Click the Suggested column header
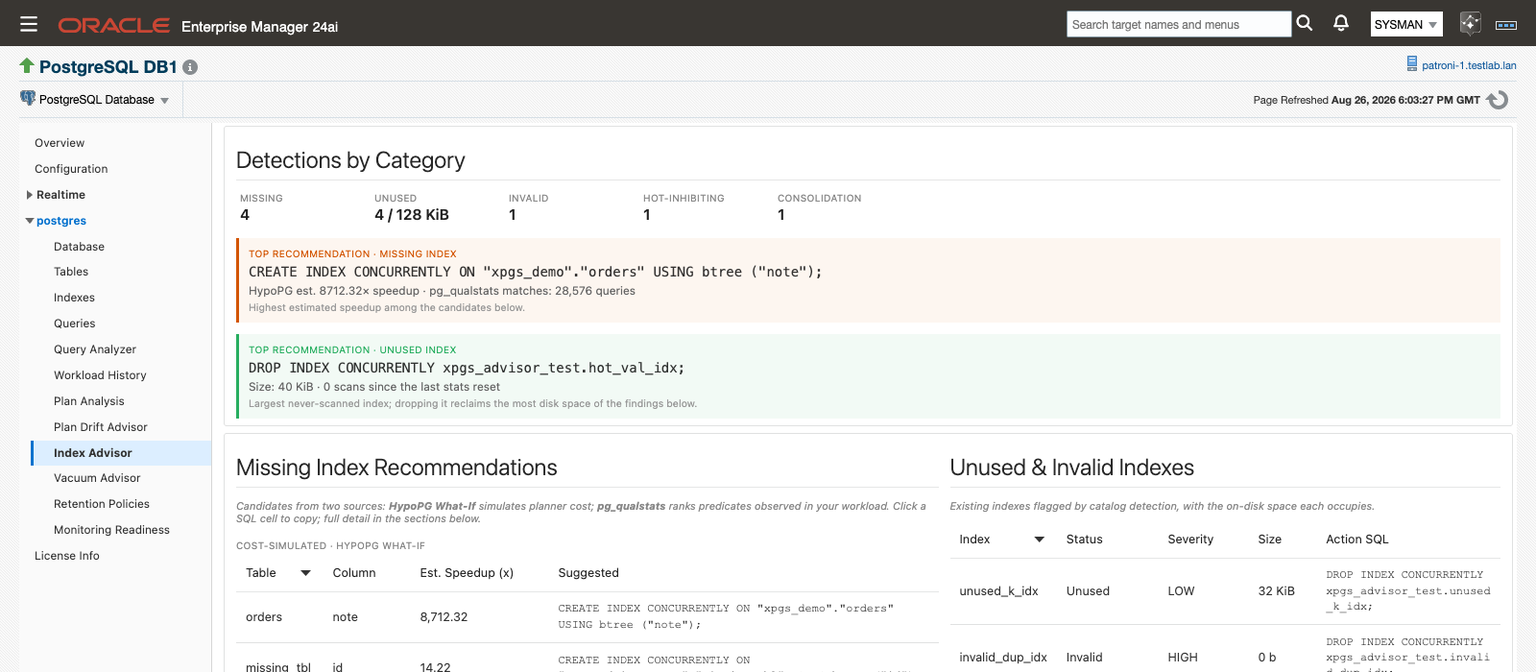This screenshot has width=1536, height=672. pyautogui.click(x=588, y=573)
